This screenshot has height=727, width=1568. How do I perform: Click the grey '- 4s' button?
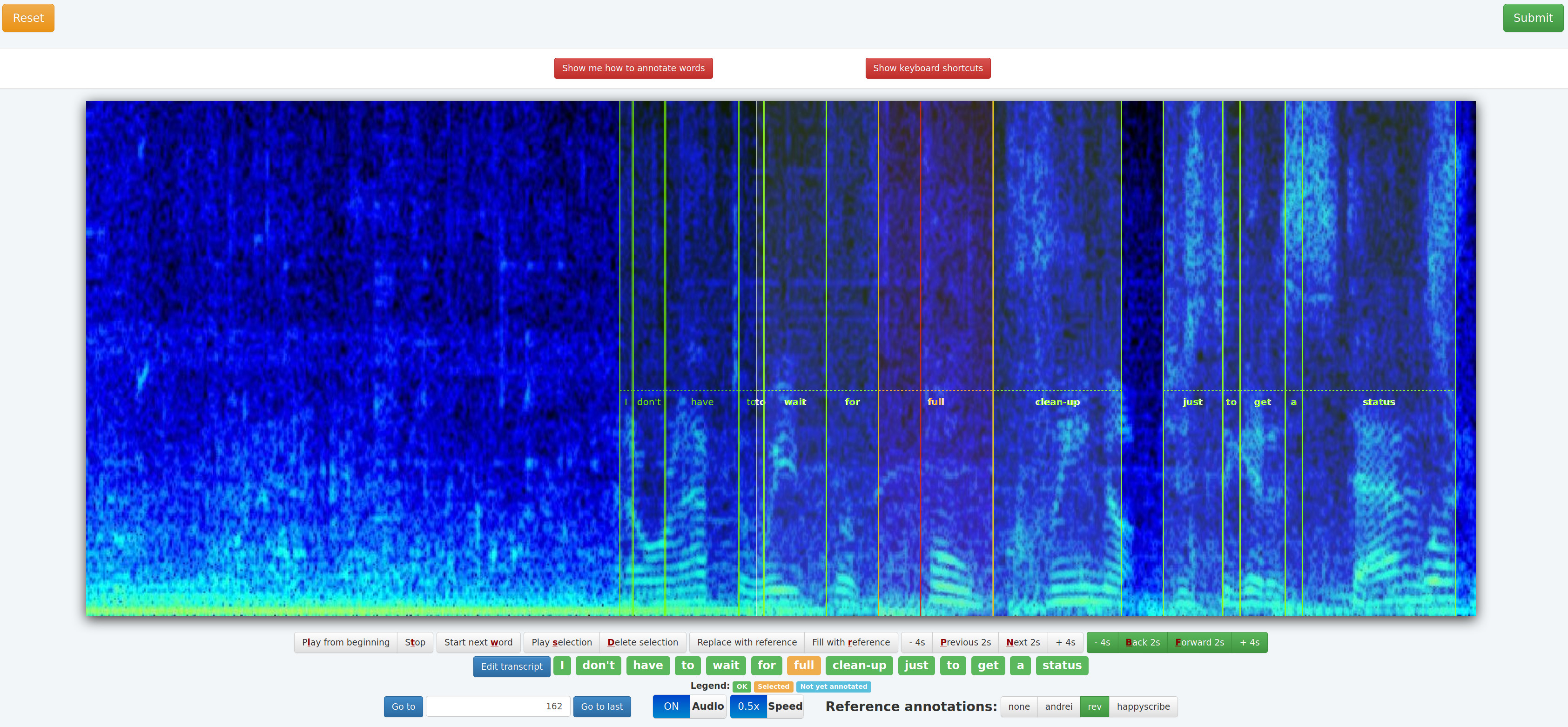coord(916,642)
